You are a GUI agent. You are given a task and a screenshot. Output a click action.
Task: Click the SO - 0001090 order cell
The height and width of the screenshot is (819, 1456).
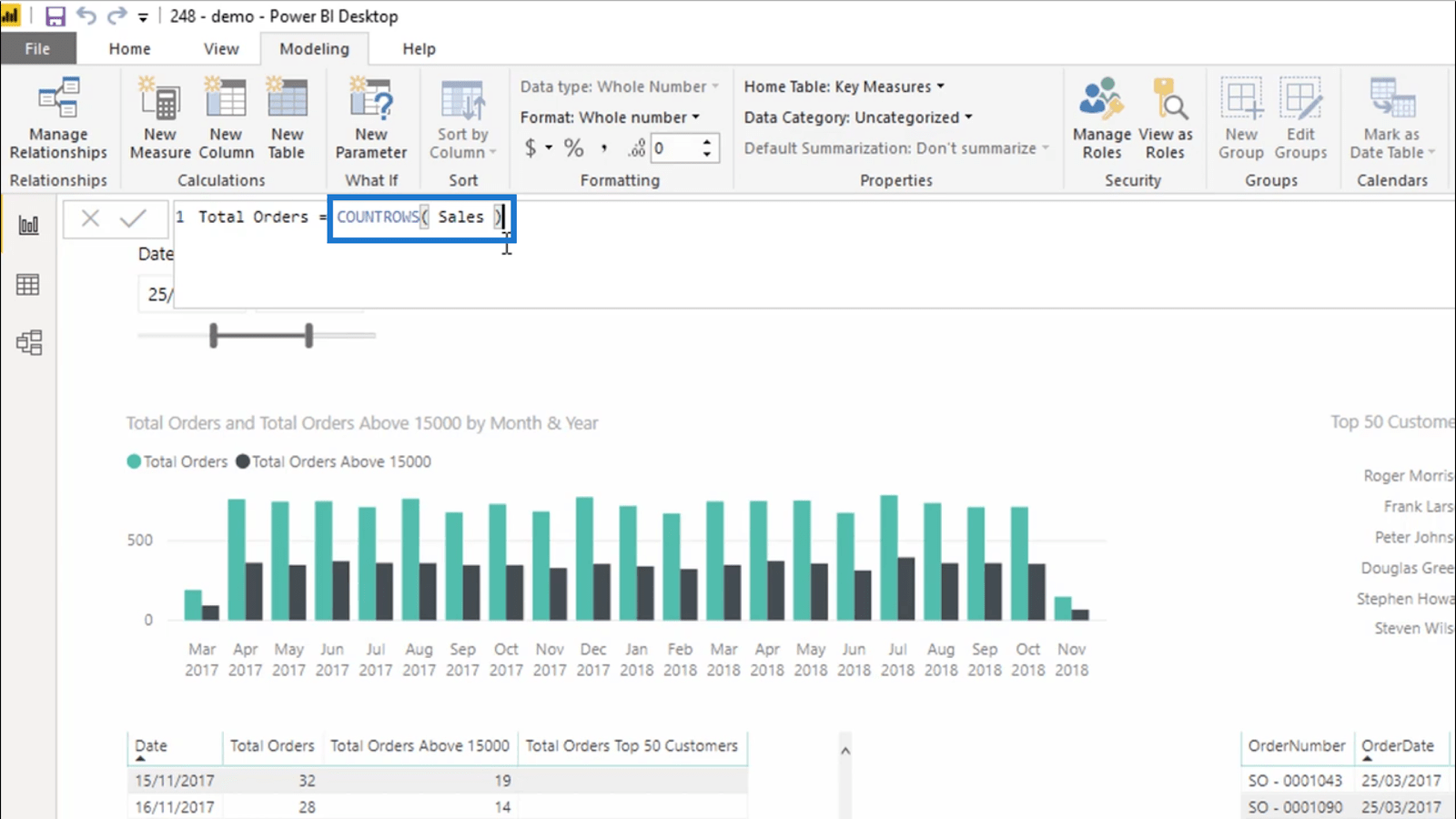click(x=1295, y=807)
